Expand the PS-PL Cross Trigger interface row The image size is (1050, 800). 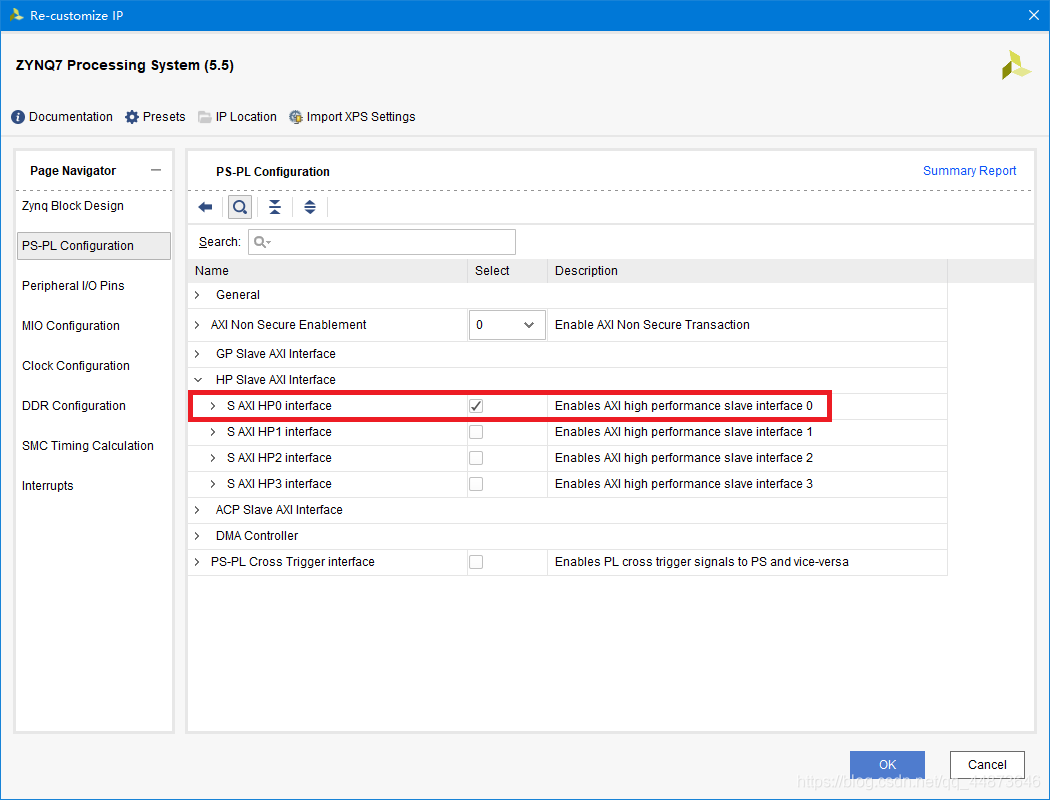[197, 562]
